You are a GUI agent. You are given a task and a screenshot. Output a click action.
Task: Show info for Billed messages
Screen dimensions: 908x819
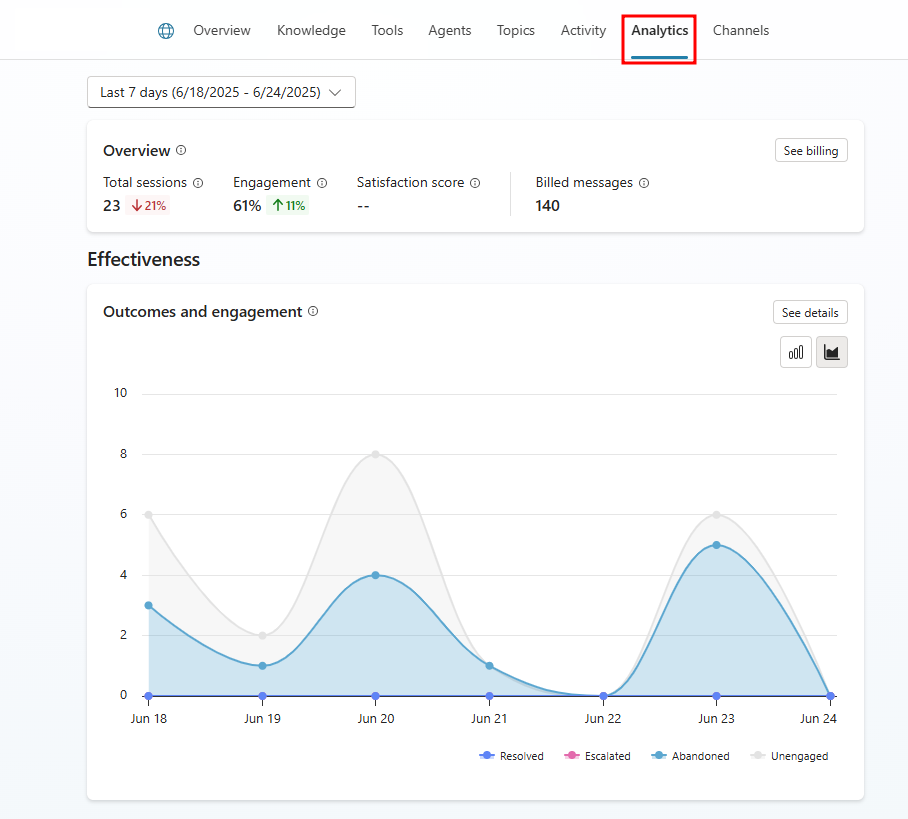[x=644, y=183]
